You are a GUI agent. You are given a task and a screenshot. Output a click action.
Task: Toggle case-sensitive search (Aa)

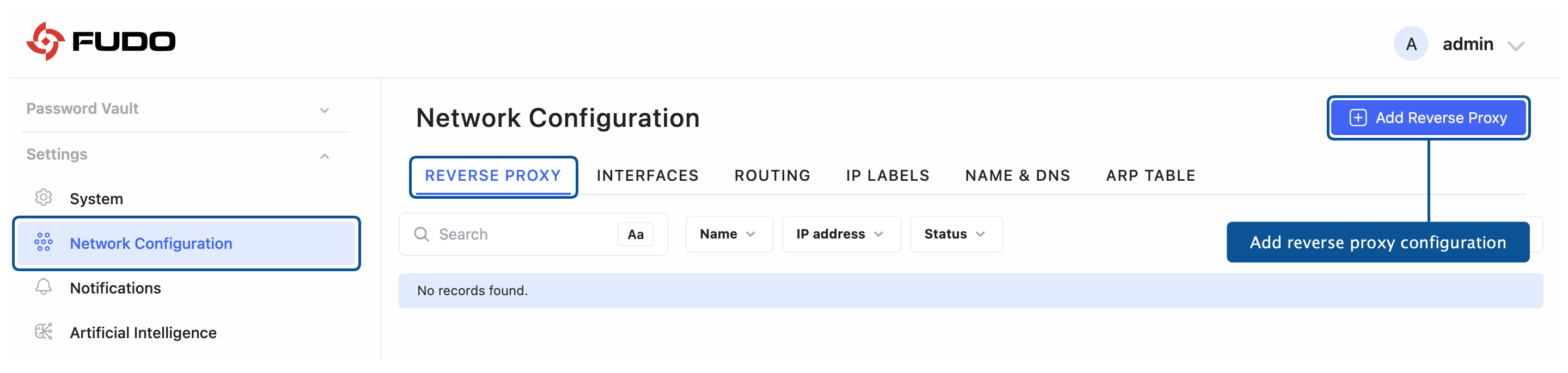[x=635, y=234]
